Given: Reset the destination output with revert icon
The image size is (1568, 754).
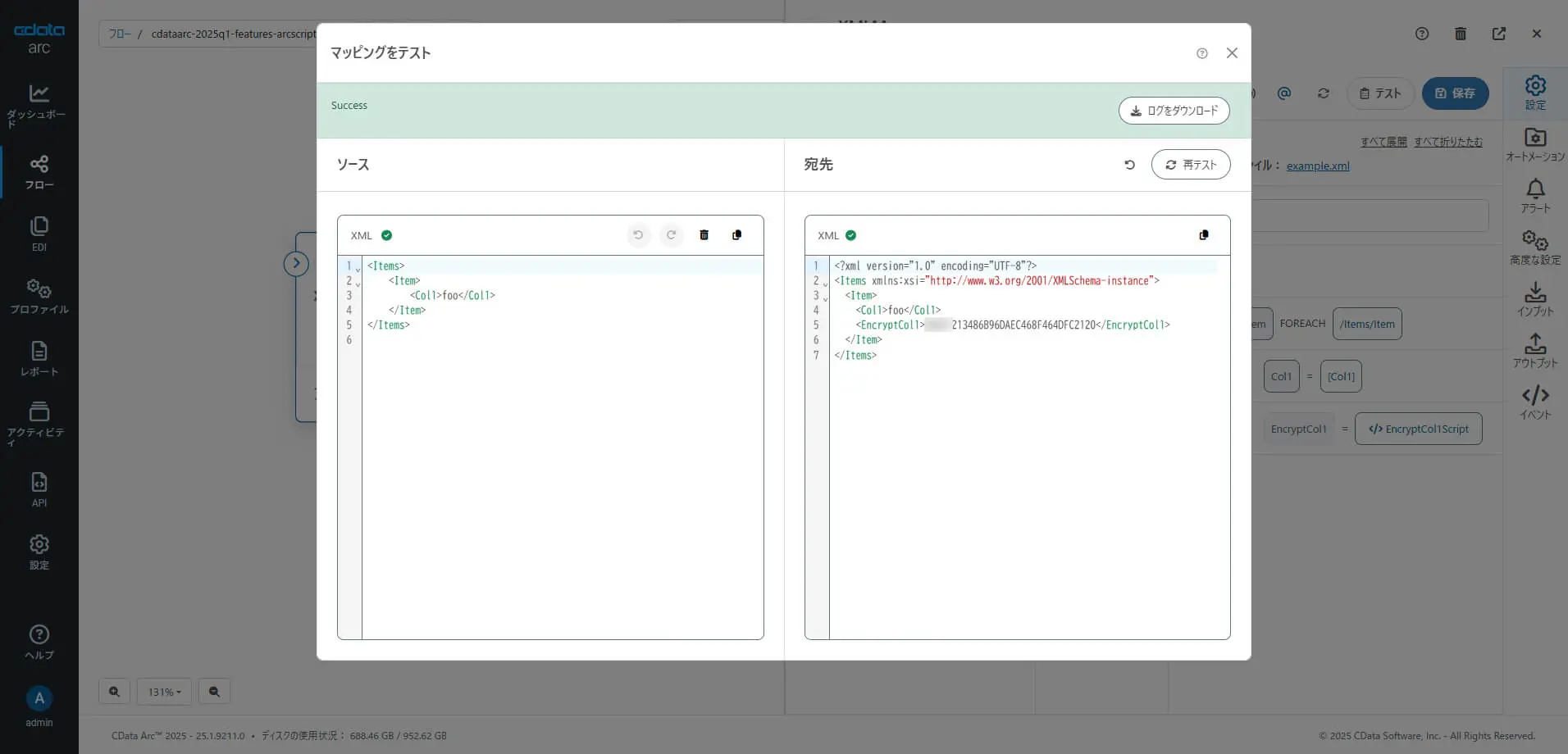Looking at the screenshot, I should [x=1129, y=165].
